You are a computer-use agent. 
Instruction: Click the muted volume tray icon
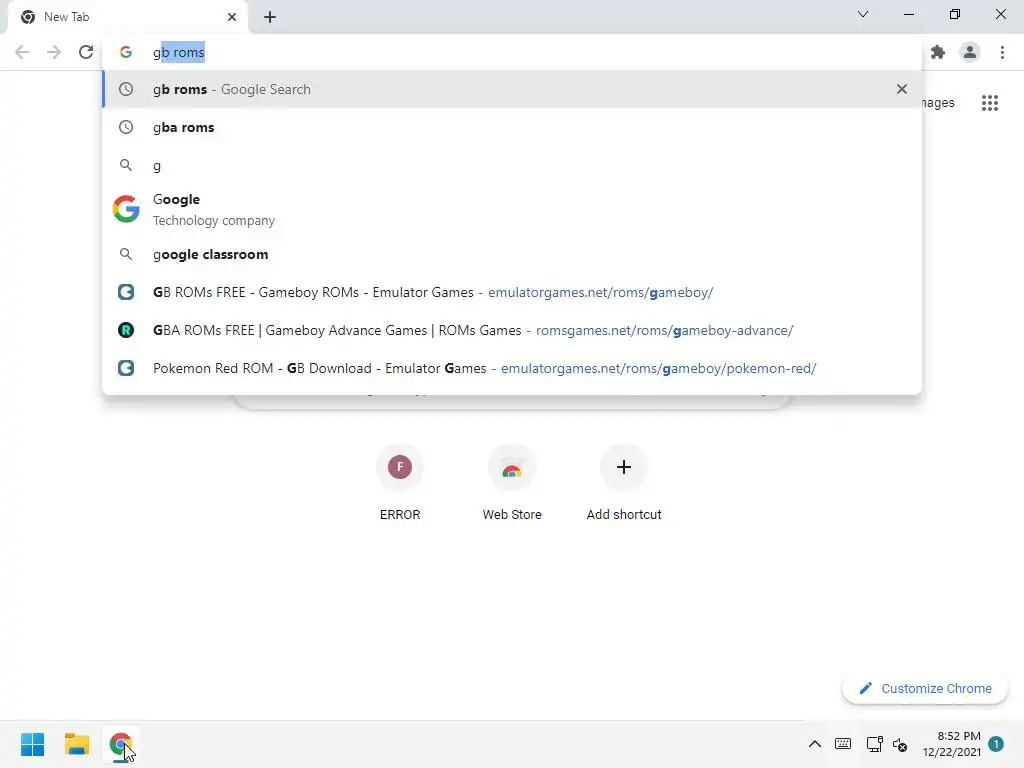pyautogui.click(x=901, y=744)
